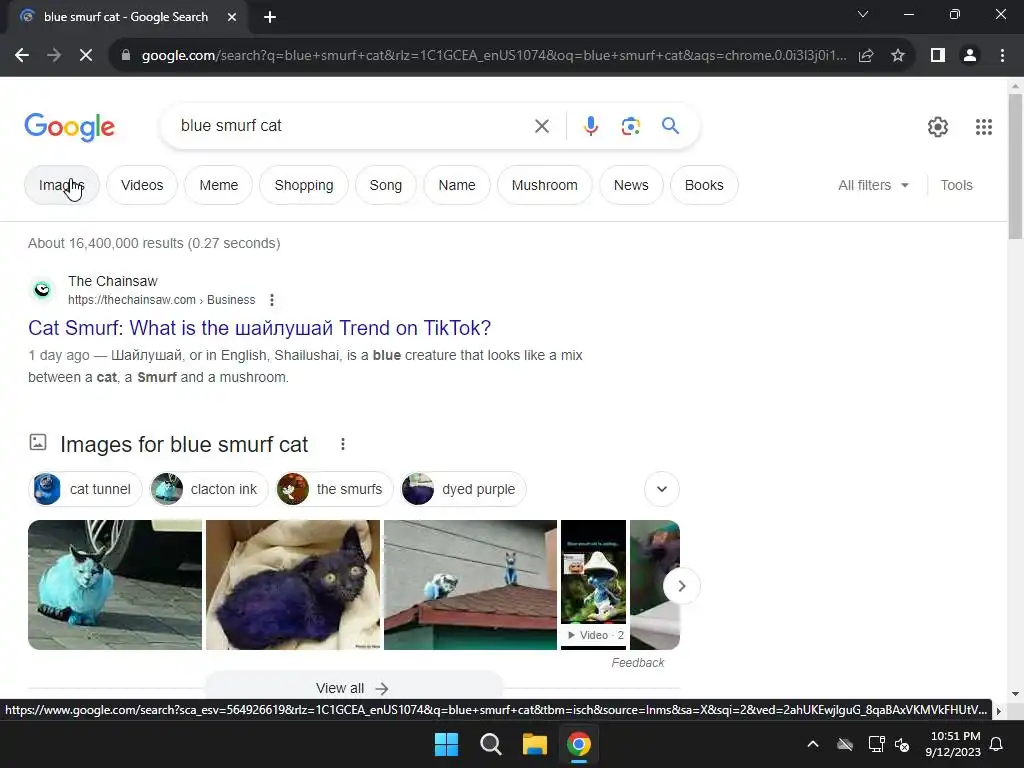Open the Cat Smurf TikTok trend article
1024x768 pixels.
(x=259, y=328)
